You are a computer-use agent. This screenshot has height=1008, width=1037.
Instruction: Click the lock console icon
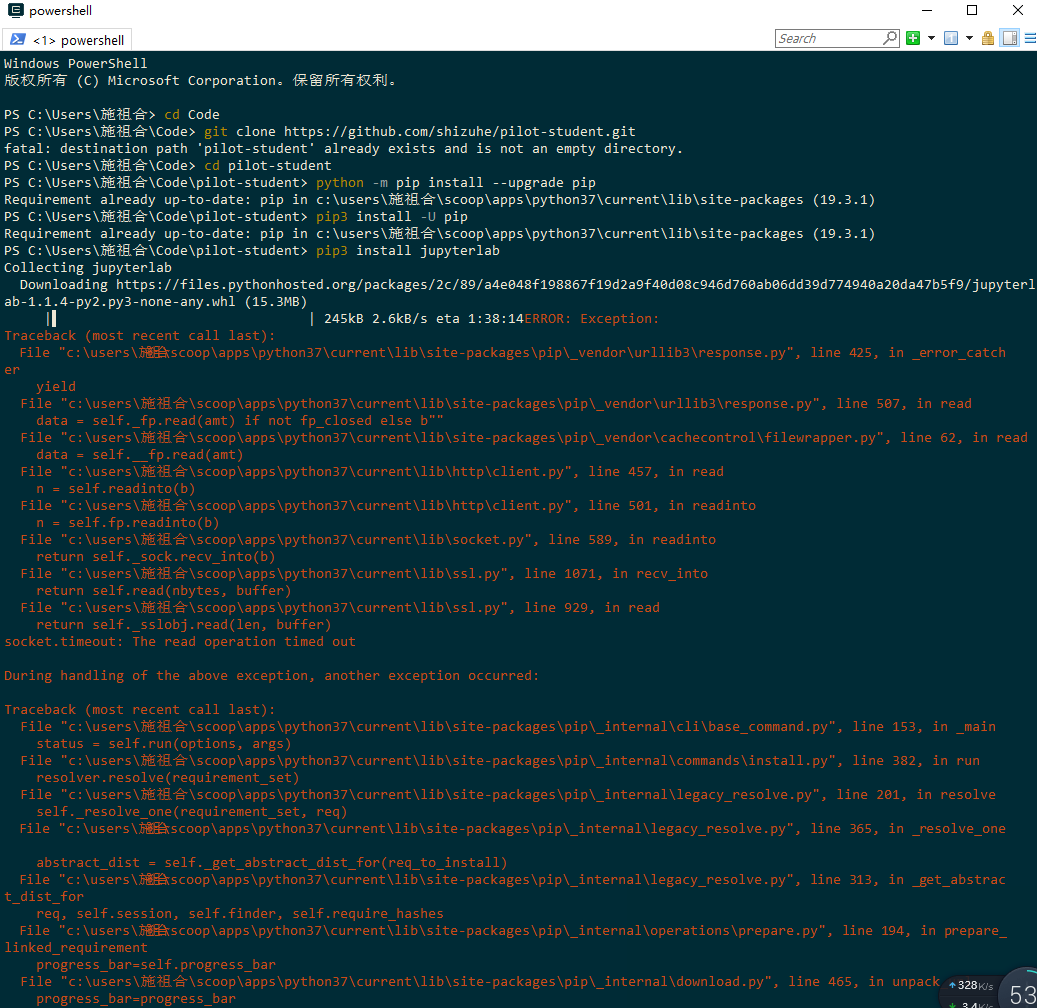(x=987, y=38)
